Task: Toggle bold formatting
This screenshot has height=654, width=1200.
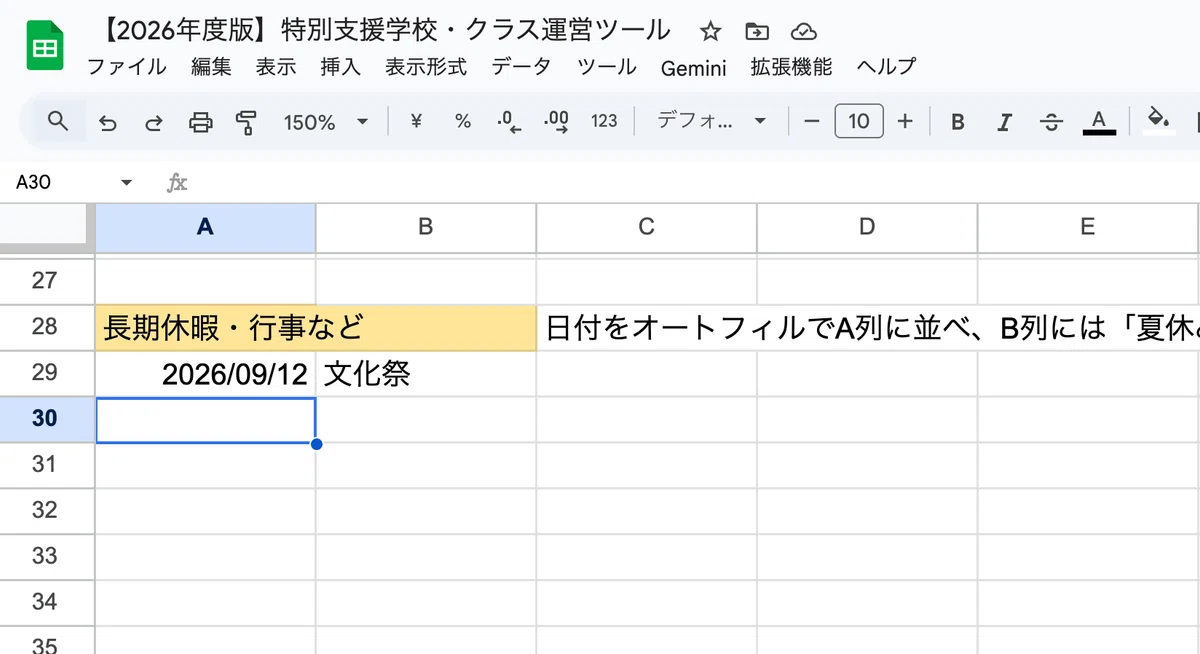Action: point(957,122)
